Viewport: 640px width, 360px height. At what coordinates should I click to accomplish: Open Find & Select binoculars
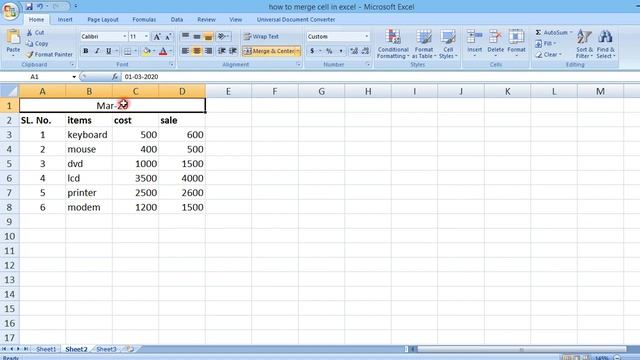coord(606,44)
